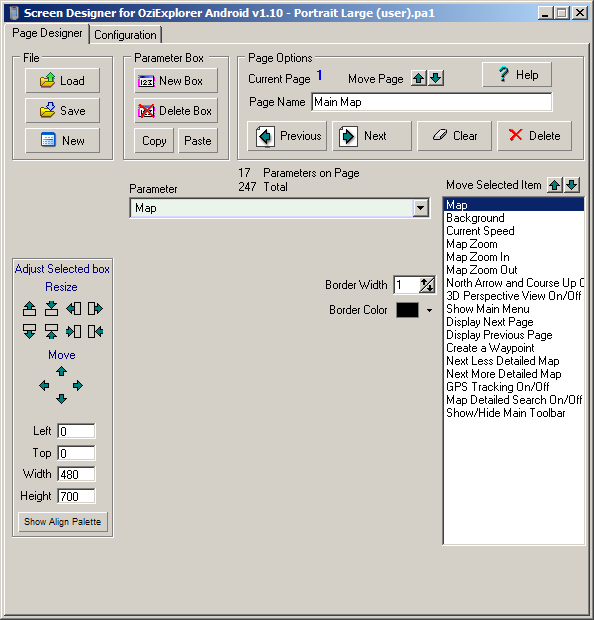Move page down arrow in Page Options
The width and height of the screenshot is (594, 620).
click(x=436, y=78)
